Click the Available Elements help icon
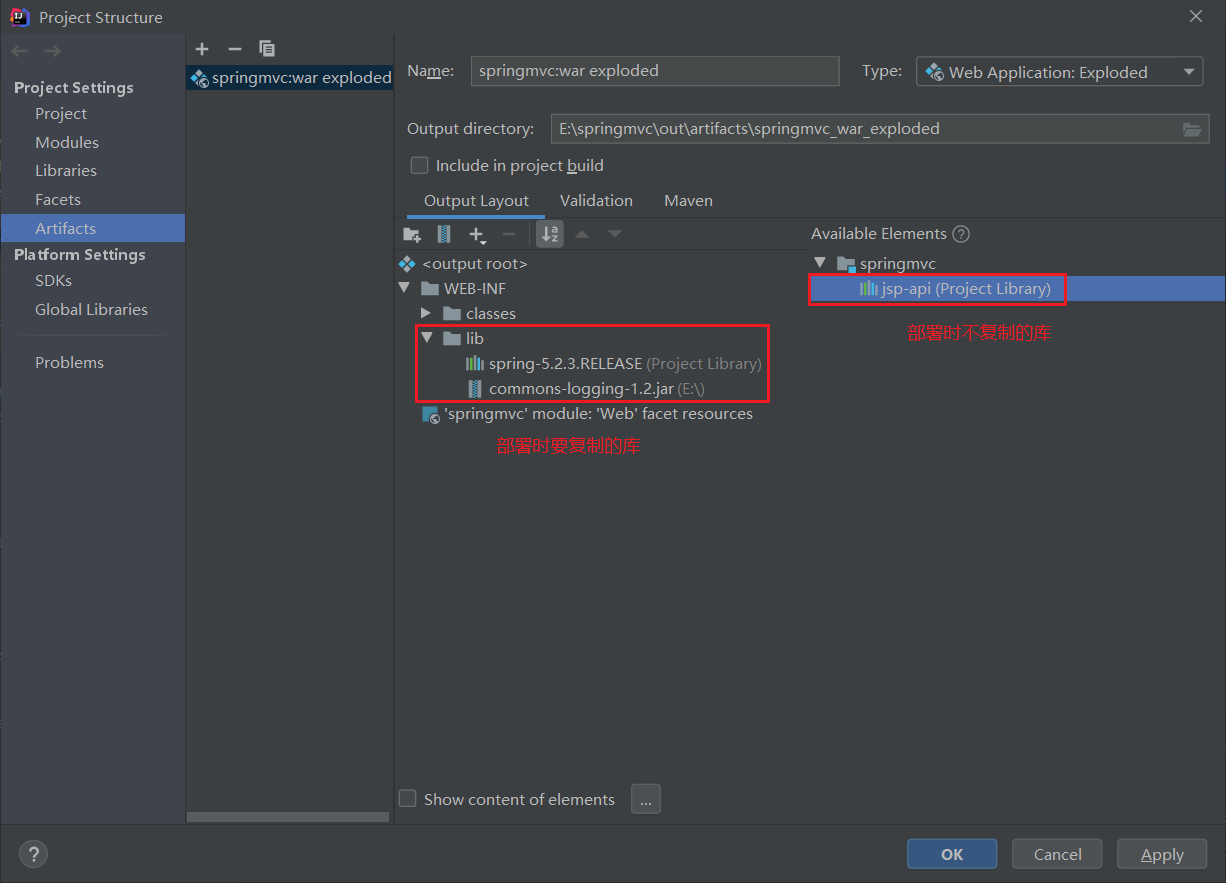This screenshot has height=883, width=1226. click(x=961, y=234)
